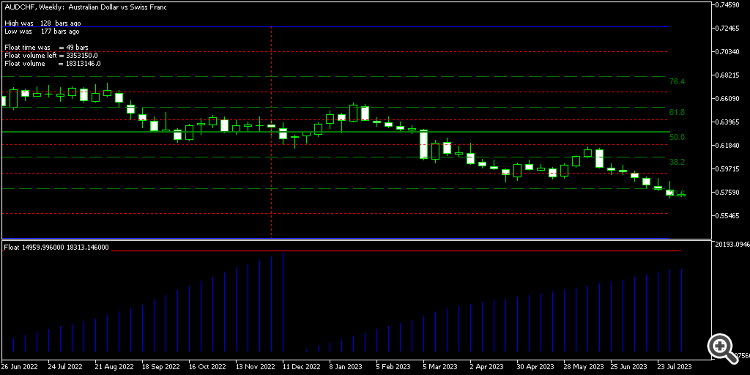Image resolution: width=750 pixels, height=375 pixels.
Task: Click the 5 Feb 2023 date label
Action: pos(393,367)
